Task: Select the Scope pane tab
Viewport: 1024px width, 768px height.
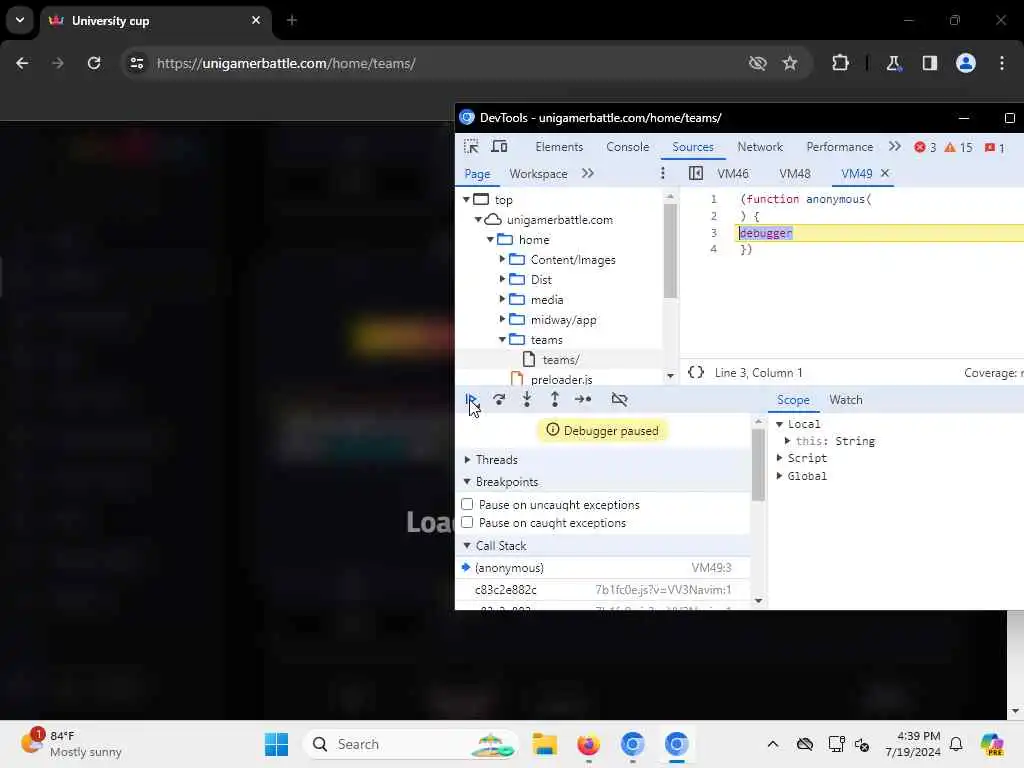Action: pos(793,400)
